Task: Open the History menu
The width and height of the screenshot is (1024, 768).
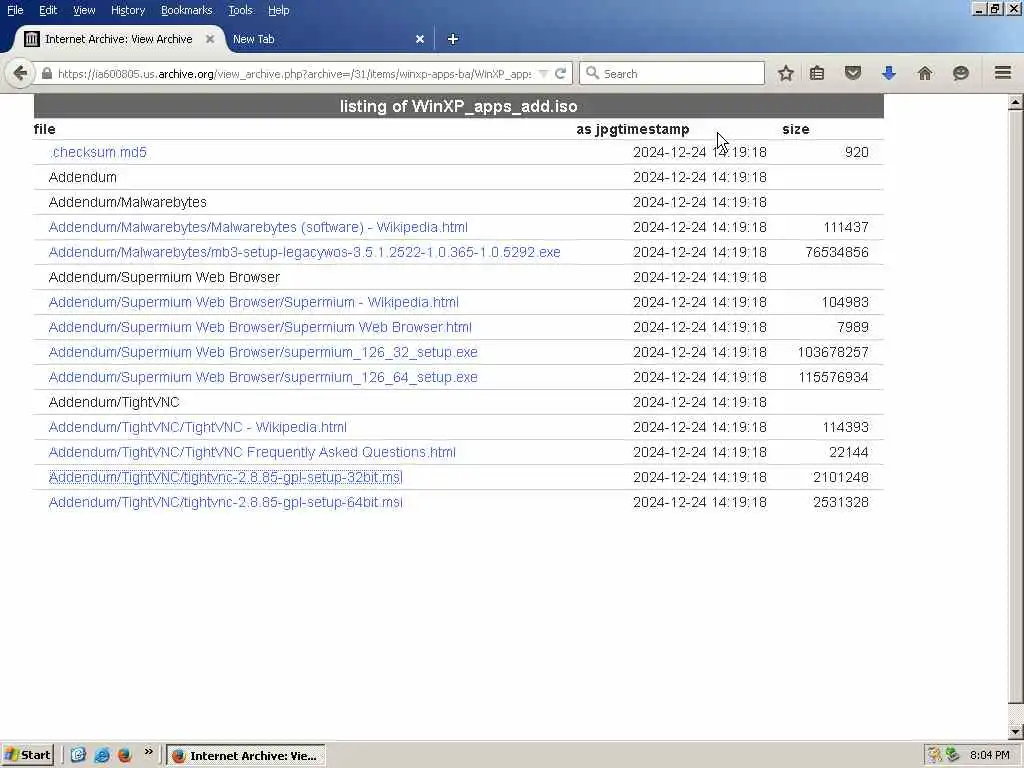Action: tap(127, 10)
